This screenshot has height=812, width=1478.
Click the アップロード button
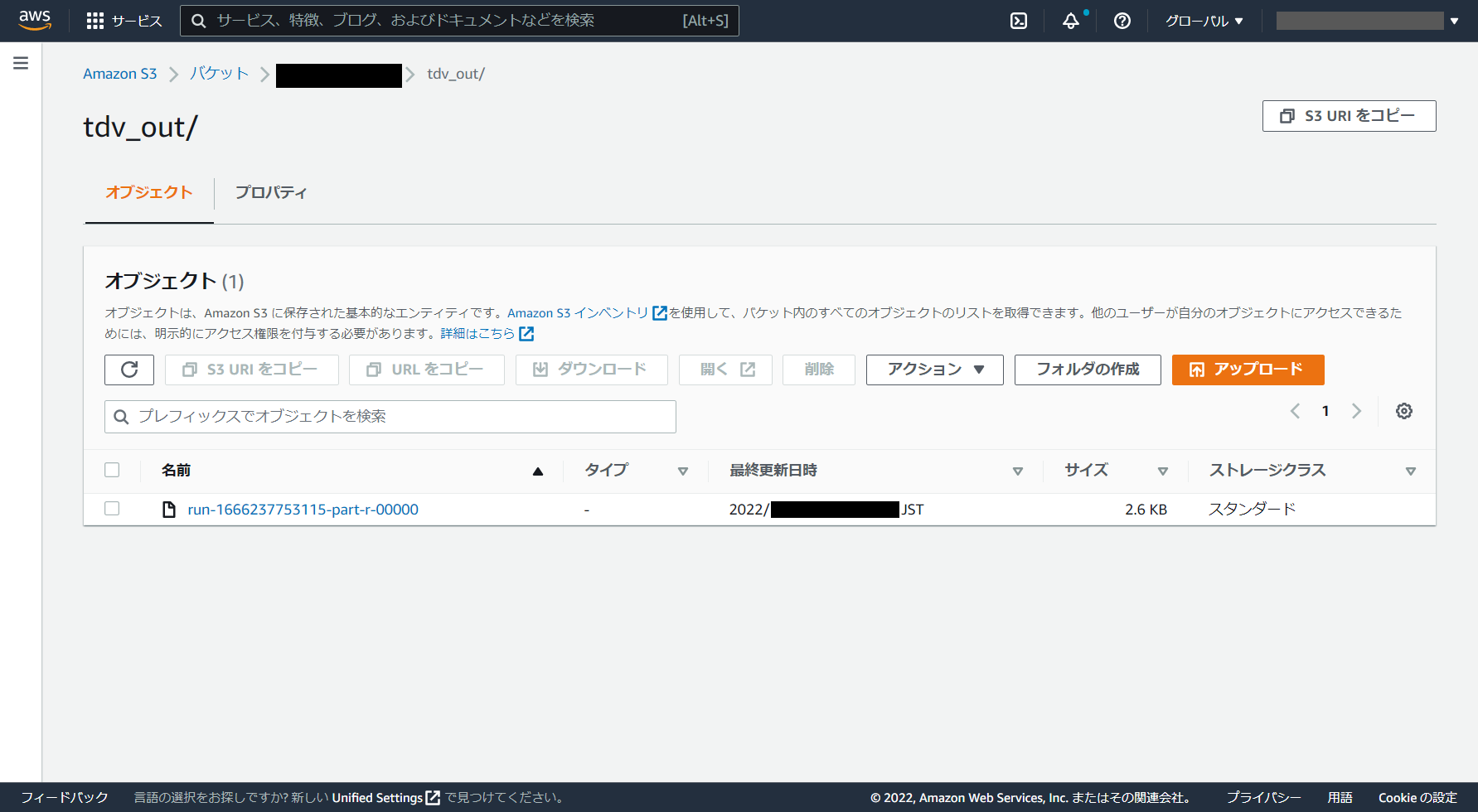pyautogui.click(x=1248, y=370)
